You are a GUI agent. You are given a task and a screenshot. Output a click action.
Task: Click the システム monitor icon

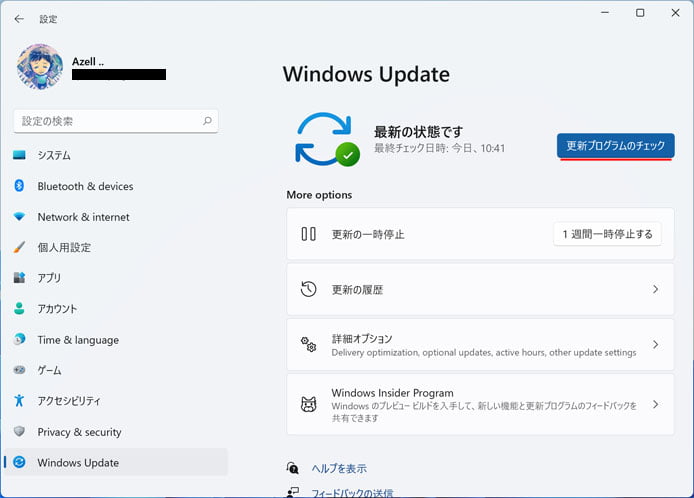click(19, 155)
